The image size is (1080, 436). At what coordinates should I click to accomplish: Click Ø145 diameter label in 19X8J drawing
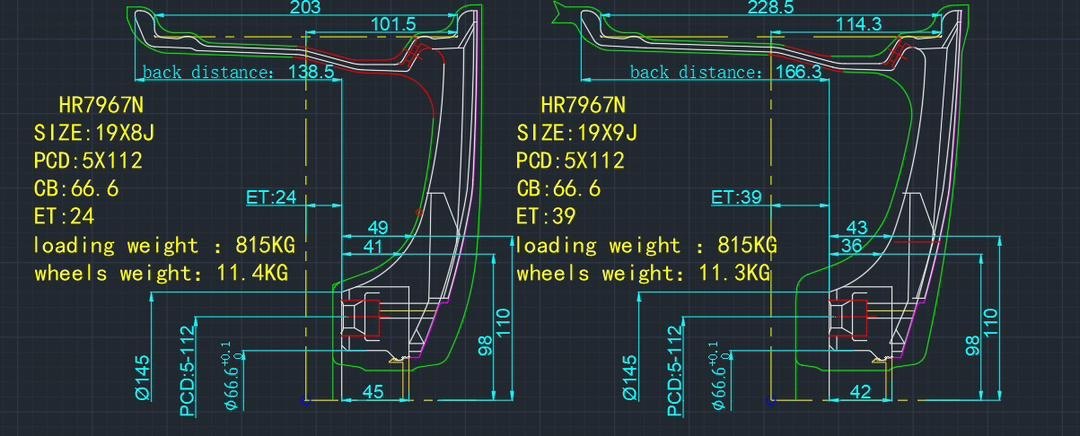(x=142, y=377)
